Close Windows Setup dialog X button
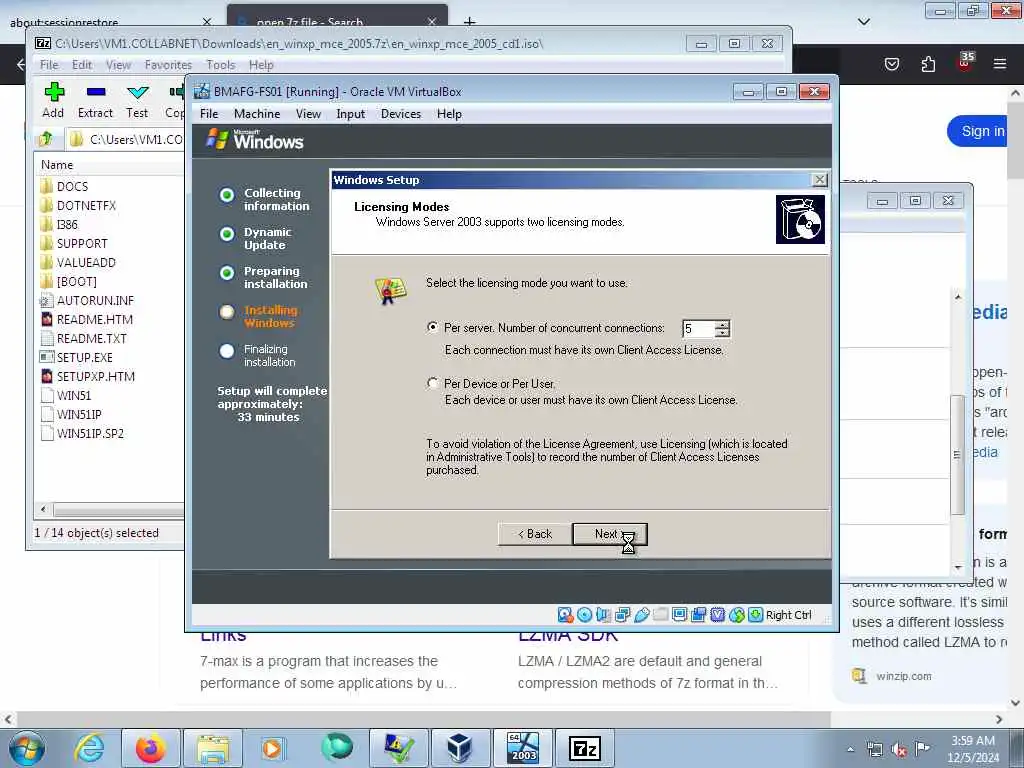The image size is (1024, 768). click(x=819, y=180)
